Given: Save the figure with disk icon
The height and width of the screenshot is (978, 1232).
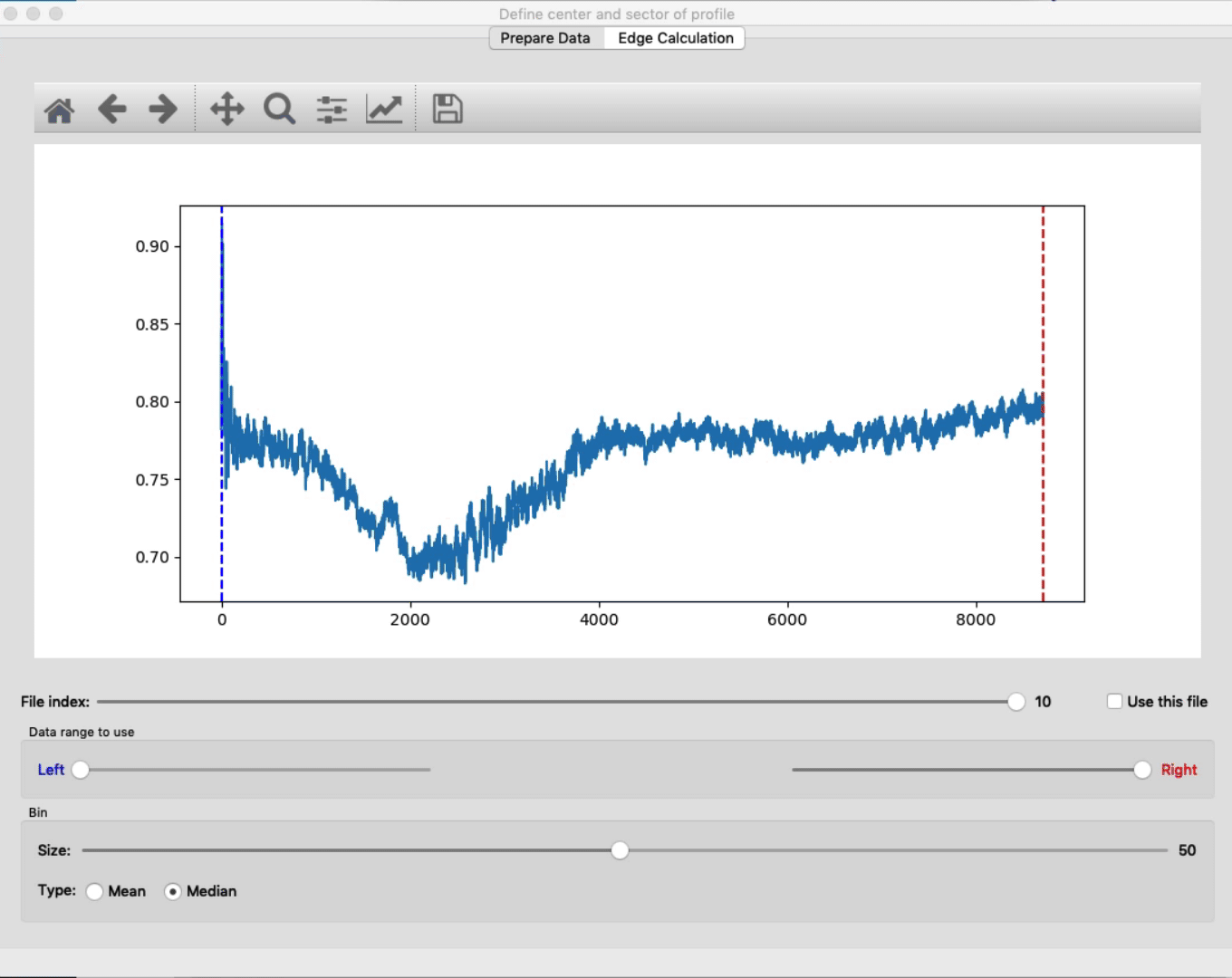Looking at the screenshot, I should pyautogui.click(x=448, y=110).
